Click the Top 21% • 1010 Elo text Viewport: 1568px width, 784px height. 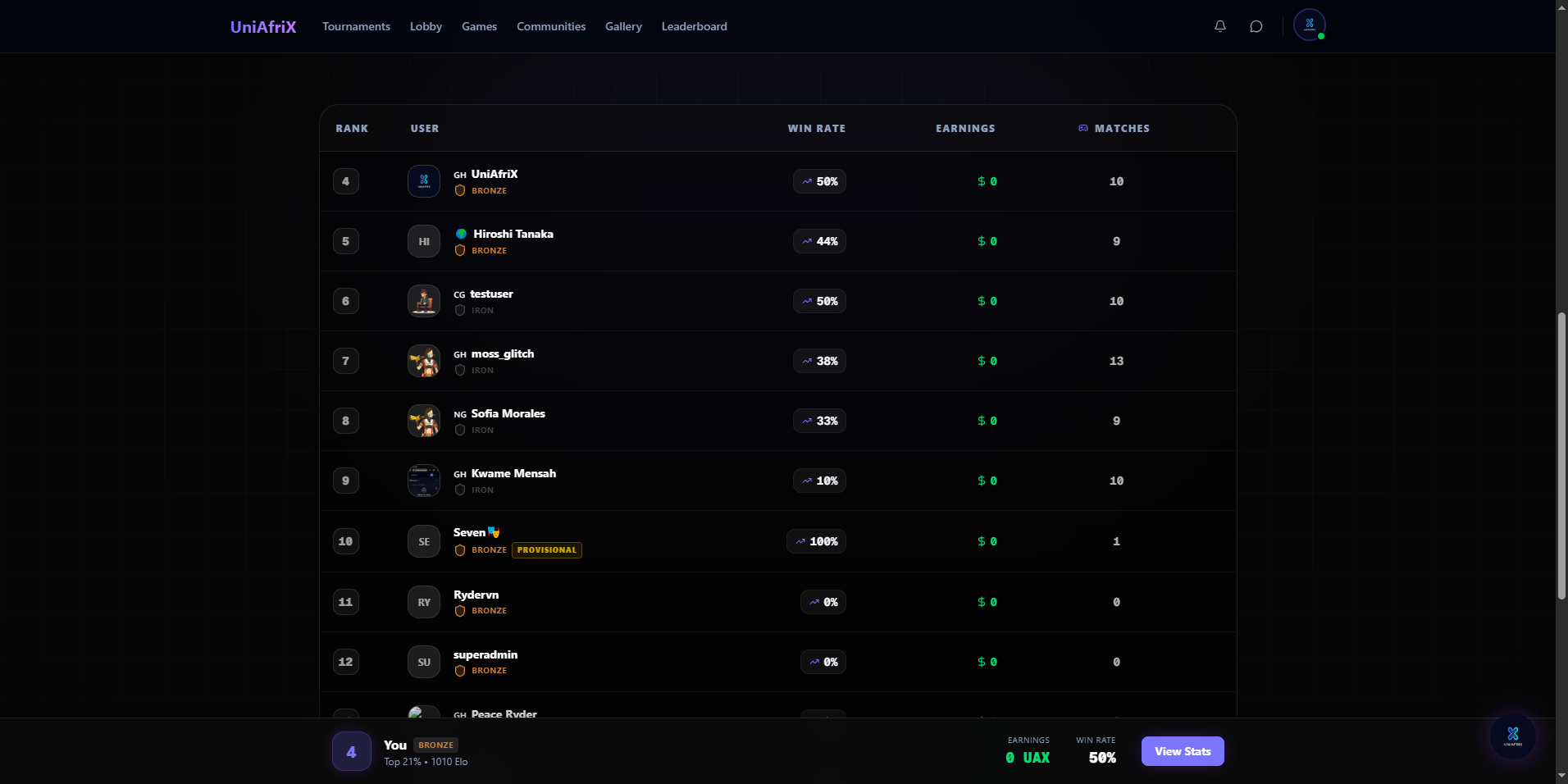click(x=426, y=762)
